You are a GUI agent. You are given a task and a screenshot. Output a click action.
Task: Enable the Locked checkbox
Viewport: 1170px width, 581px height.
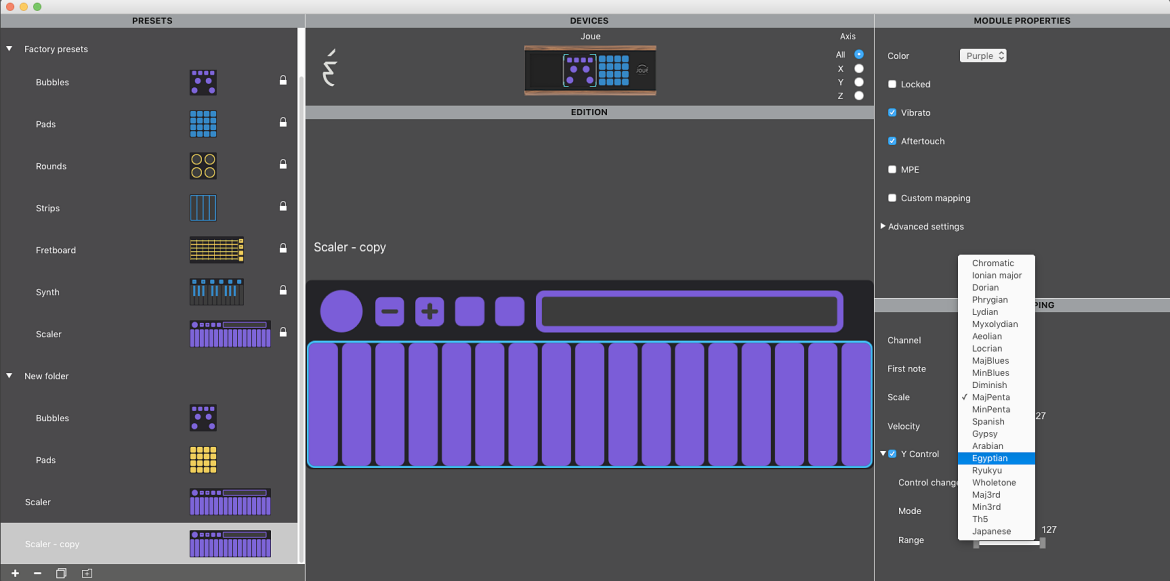(892, 84)
